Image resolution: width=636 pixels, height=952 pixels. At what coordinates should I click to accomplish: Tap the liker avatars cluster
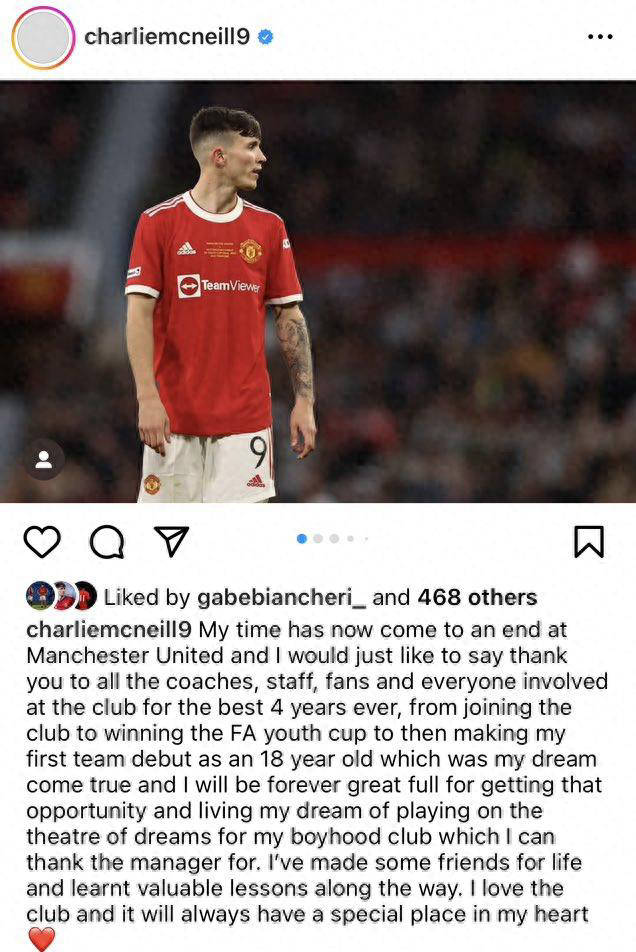[x=61, y=596]
